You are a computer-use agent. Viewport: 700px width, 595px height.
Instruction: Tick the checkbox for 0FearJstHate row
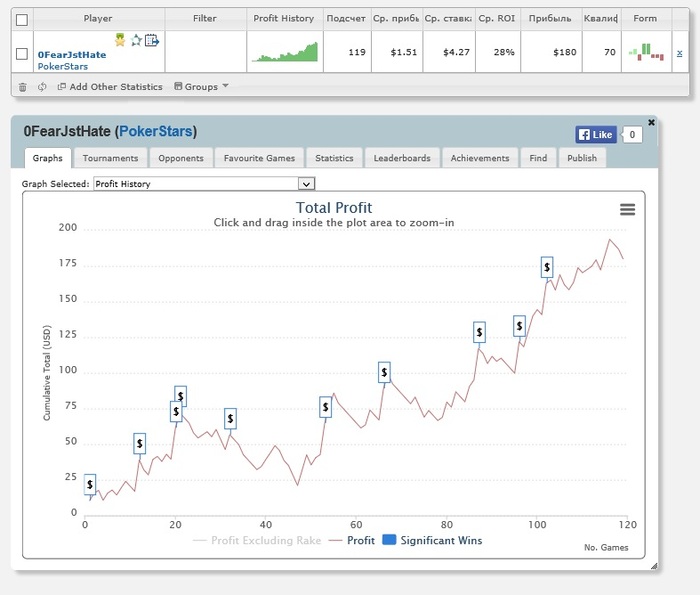[21, 54]
